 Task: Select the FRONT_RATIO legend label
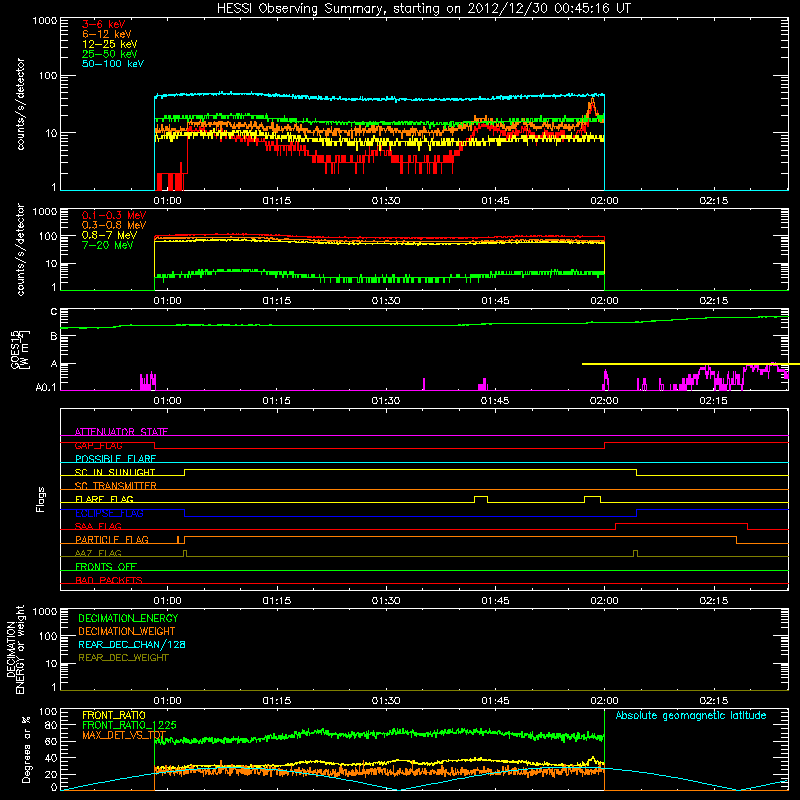coord(114,715)
